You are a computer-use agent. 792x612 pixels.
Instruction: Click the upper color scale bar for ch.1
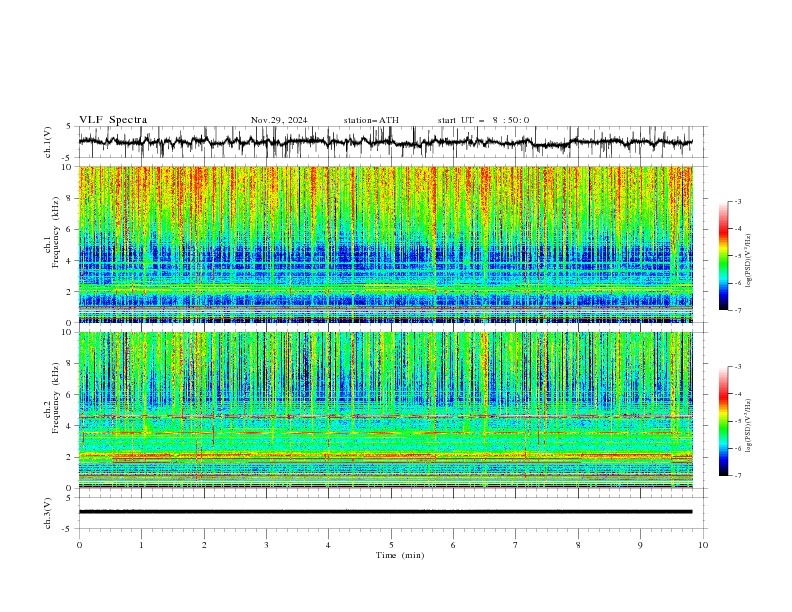pyautogui.click(x=723, y=256)
